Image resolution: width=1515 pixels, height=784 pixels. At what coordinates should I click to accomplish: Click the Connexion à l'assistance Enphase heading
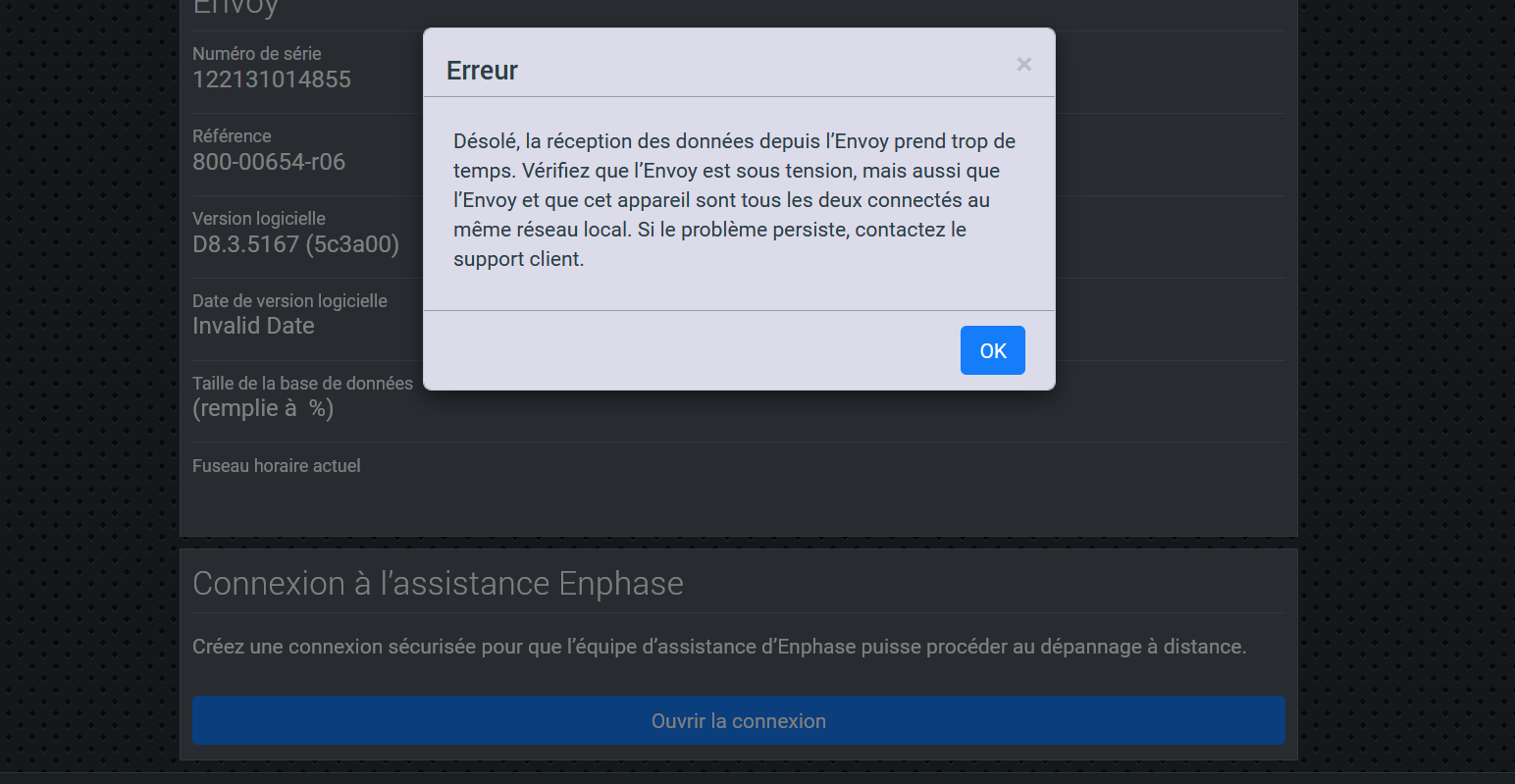point(438,583)
